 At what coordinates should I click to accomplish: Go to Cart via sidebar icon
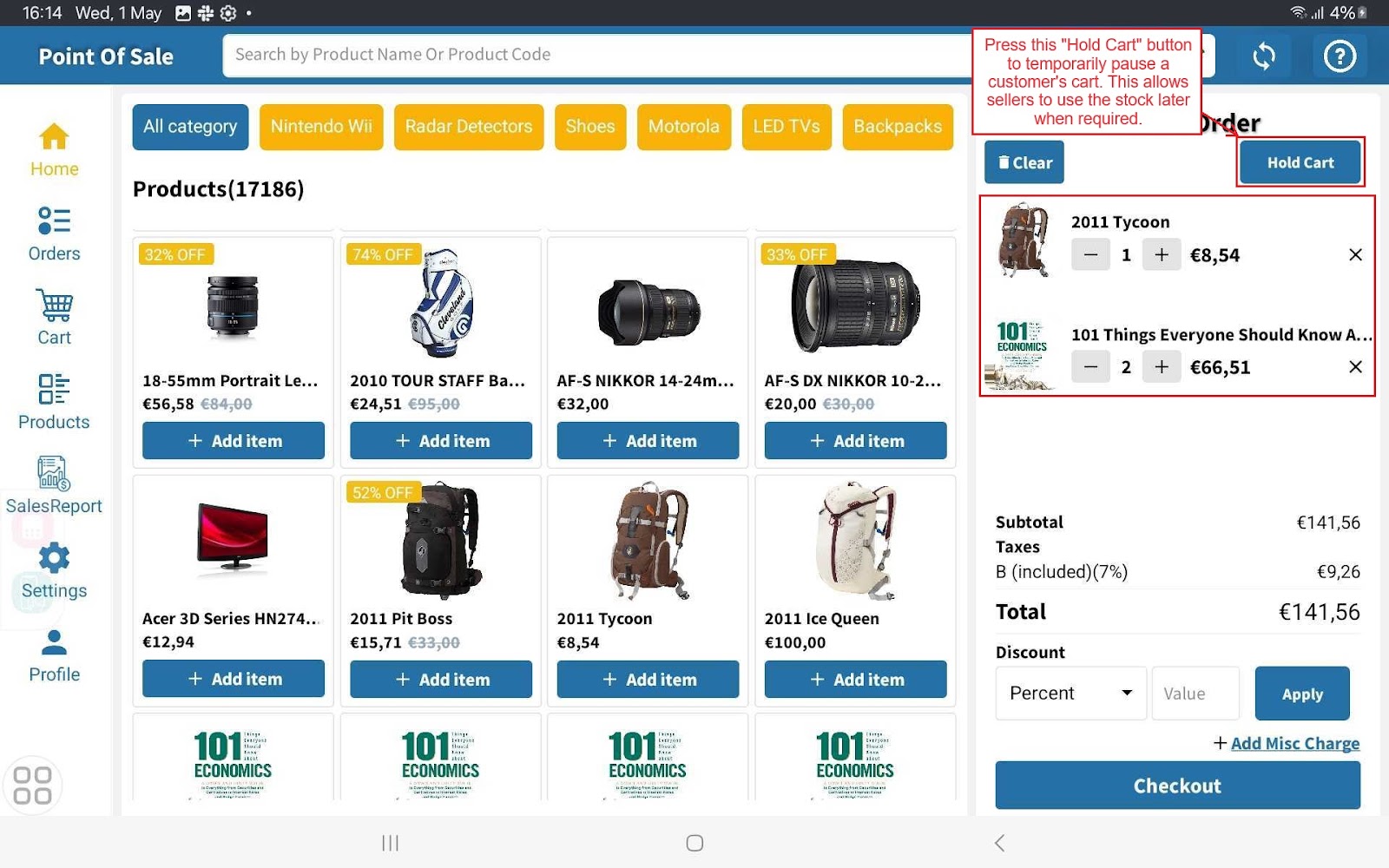point(54,306)
